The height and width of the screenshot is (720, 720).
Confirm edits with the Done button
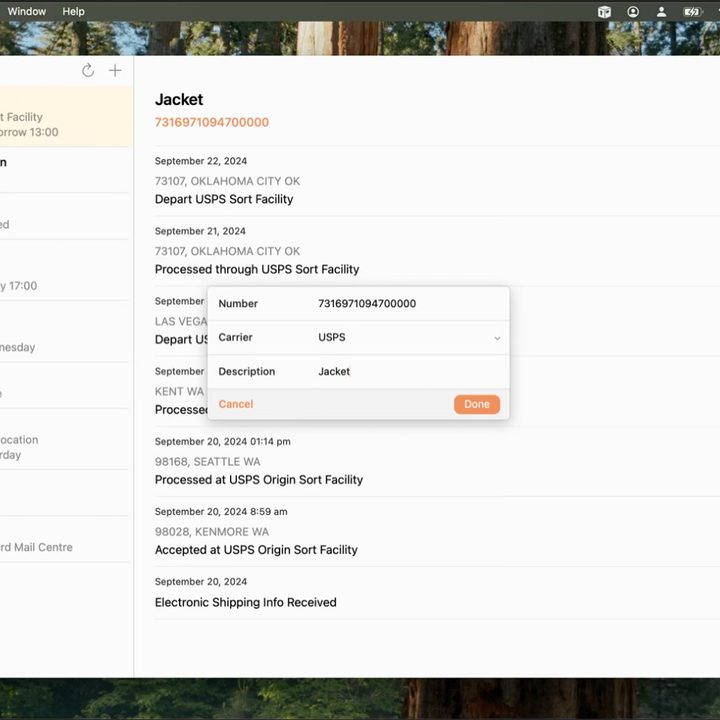(477, 404)
